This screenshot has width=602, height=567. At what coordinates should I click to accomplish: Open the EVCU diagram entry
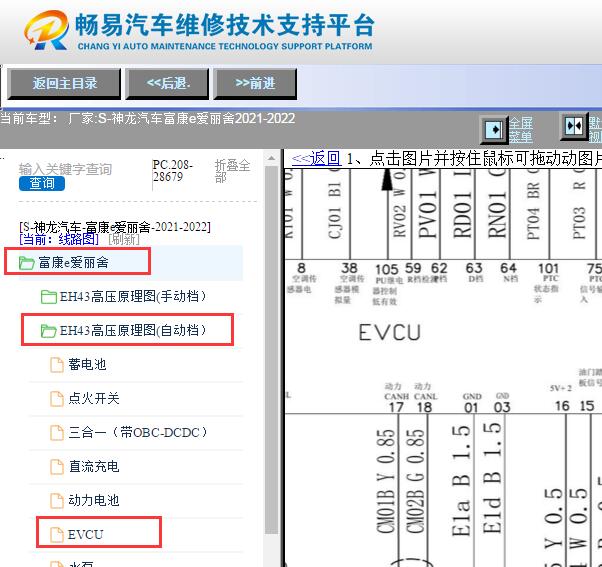pyautogui.click(x=85, y=534)
